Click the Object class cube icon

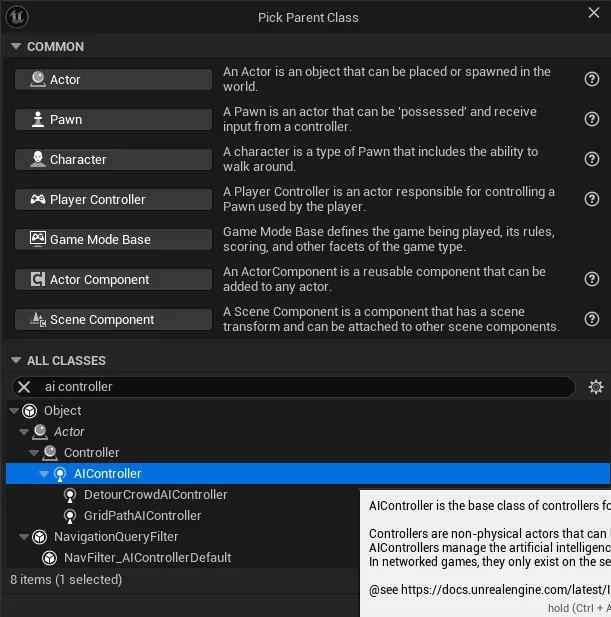click(x=30, y=411)
